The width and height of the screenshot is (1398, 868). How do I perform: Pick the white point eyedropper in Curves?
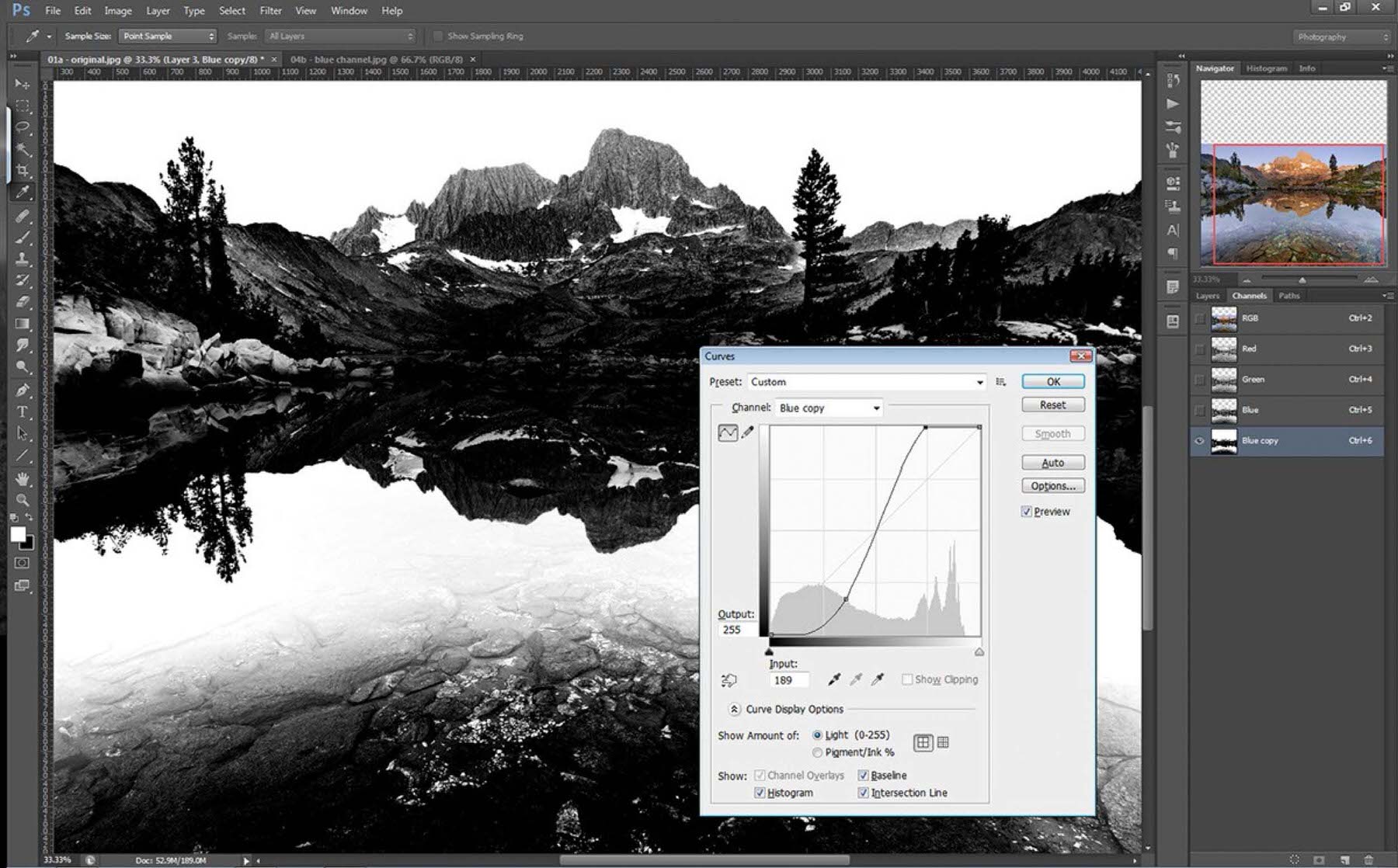click(878, 679)
